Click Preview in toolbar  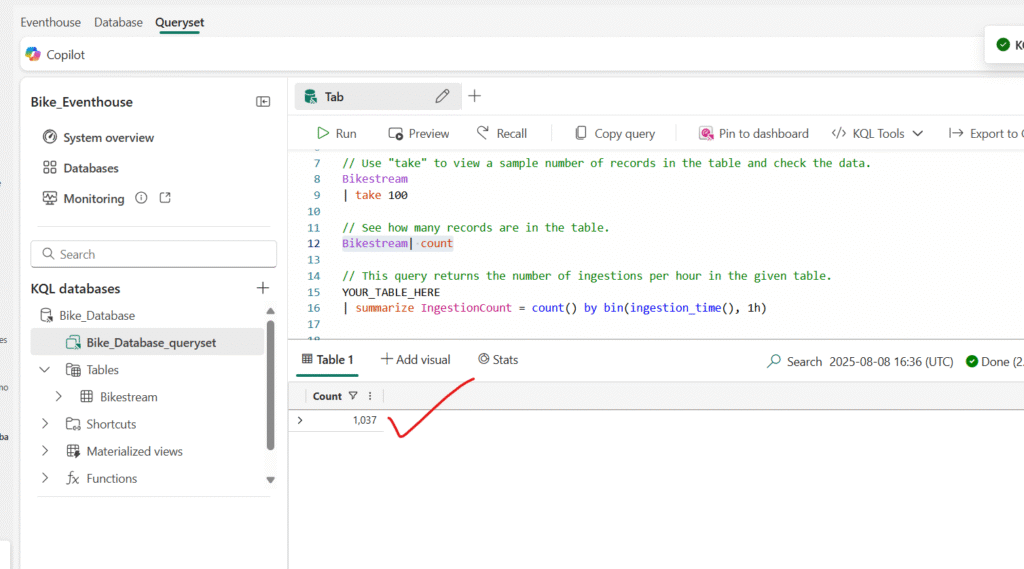point(419,133)
